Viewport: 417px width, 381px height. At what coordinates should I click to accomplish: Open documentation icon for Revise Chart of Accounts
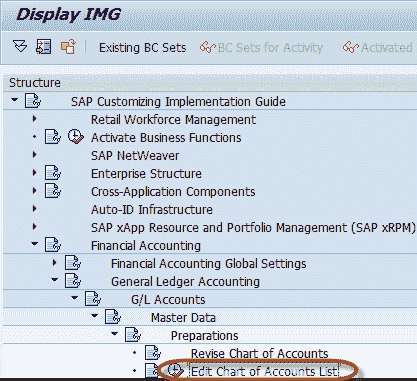[x=153, y=353]
